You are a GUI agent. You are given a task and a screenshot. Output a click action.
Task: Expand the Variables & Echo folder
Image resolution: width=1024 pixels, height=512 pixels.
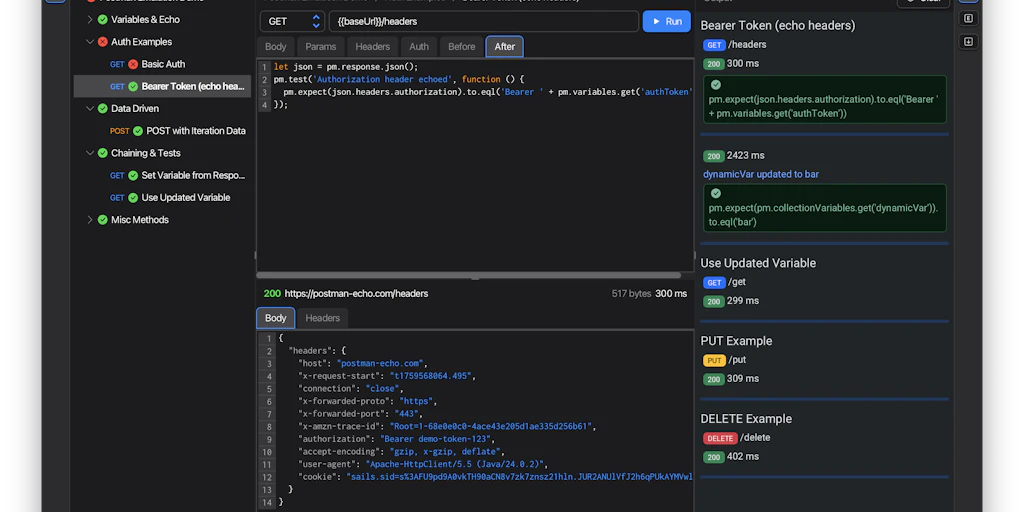point(89,20)
